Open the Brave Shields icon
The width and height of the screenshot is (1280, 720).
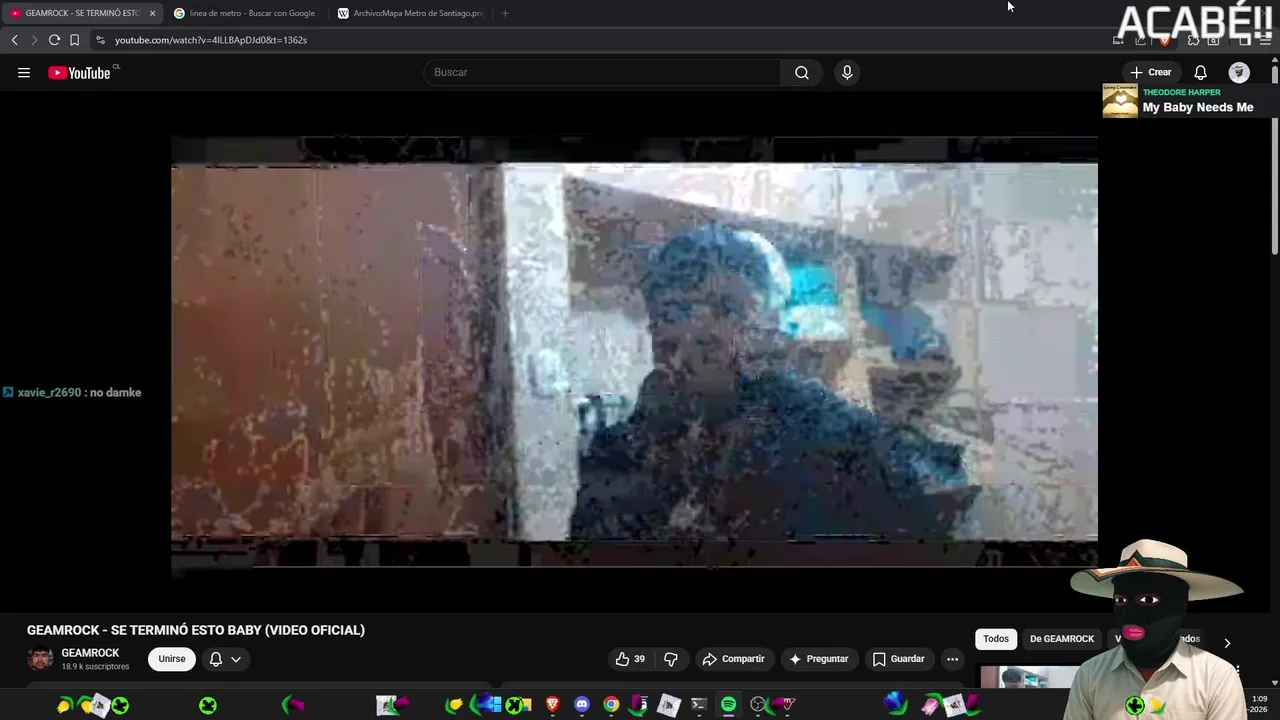coord(1164,40)
